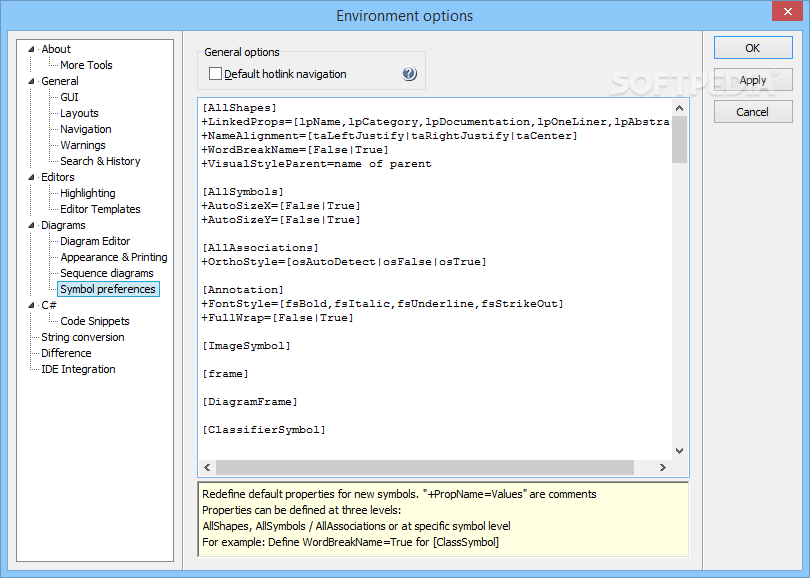Click the [DiagramFrame] section header
Image resolution: width=810 pixels, height=578 pixels.
[250, 401]
